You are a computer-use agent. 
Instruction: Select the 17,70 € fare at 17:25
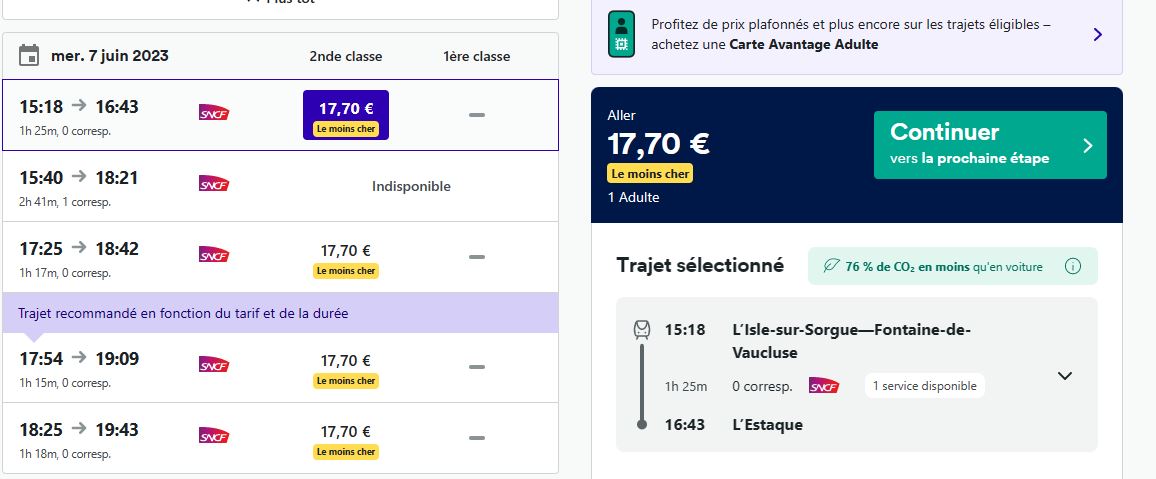click(x=346, y=259)
